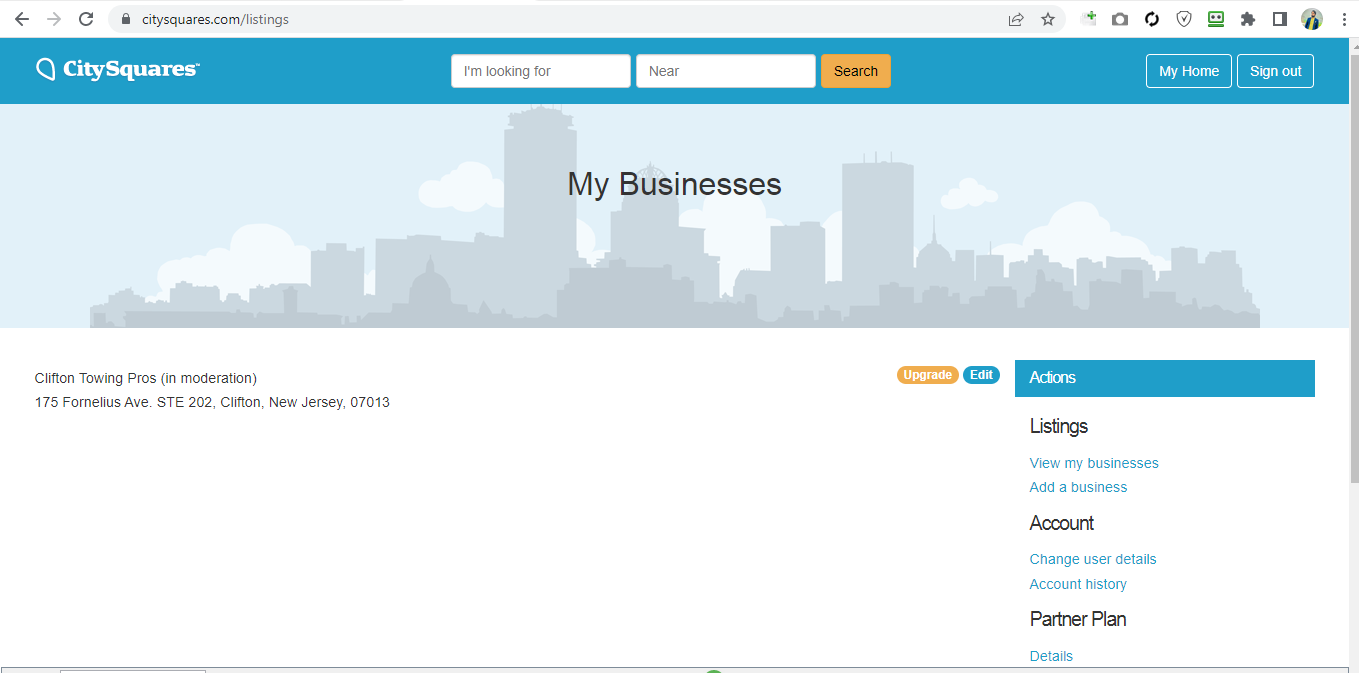The width and height of the screenshot is (1359, 673).
Task: Click "Clifton Towing Pros (in moderation)" text
Action: pyautogui.click(x=146, y=378)
